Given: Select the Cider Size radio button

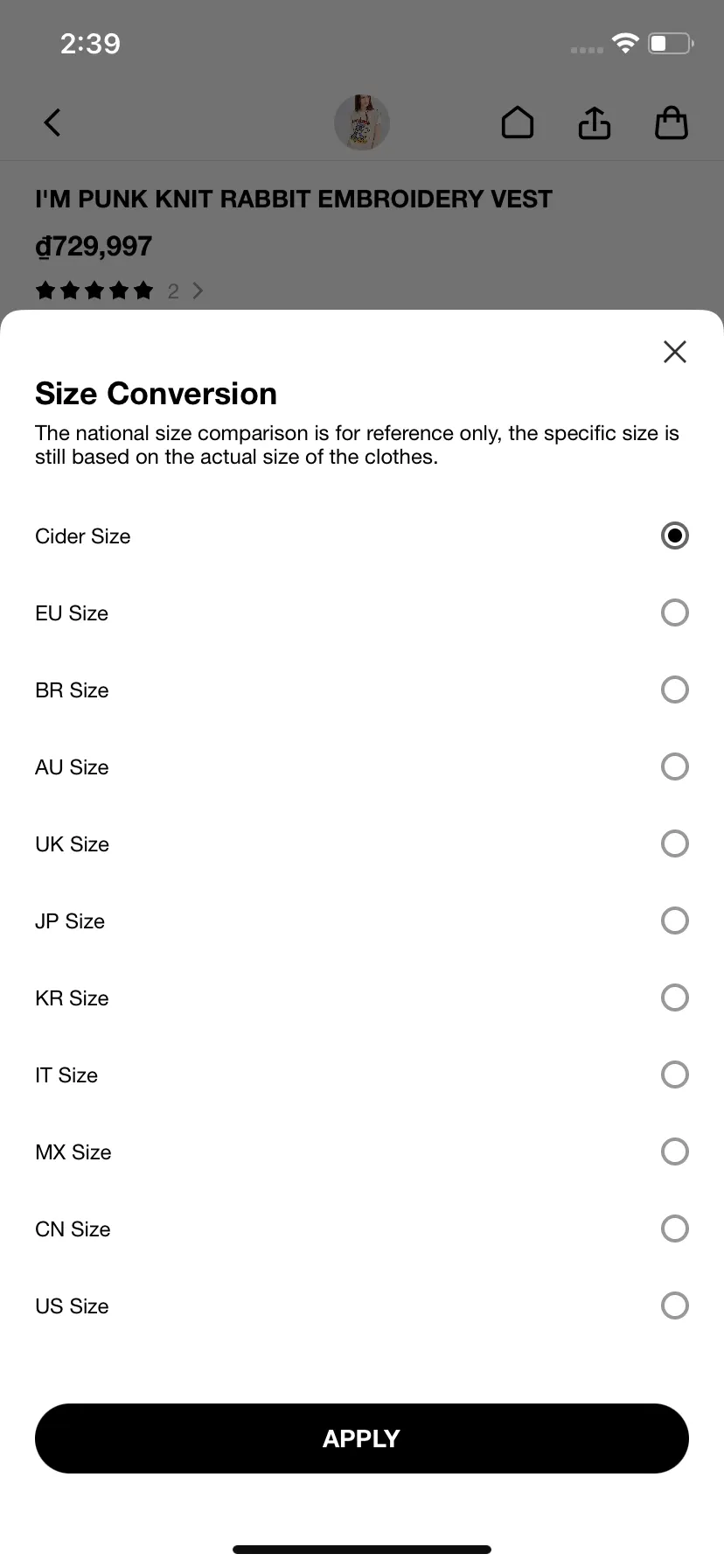Looking at the screenshot, I should pos(675,535).
